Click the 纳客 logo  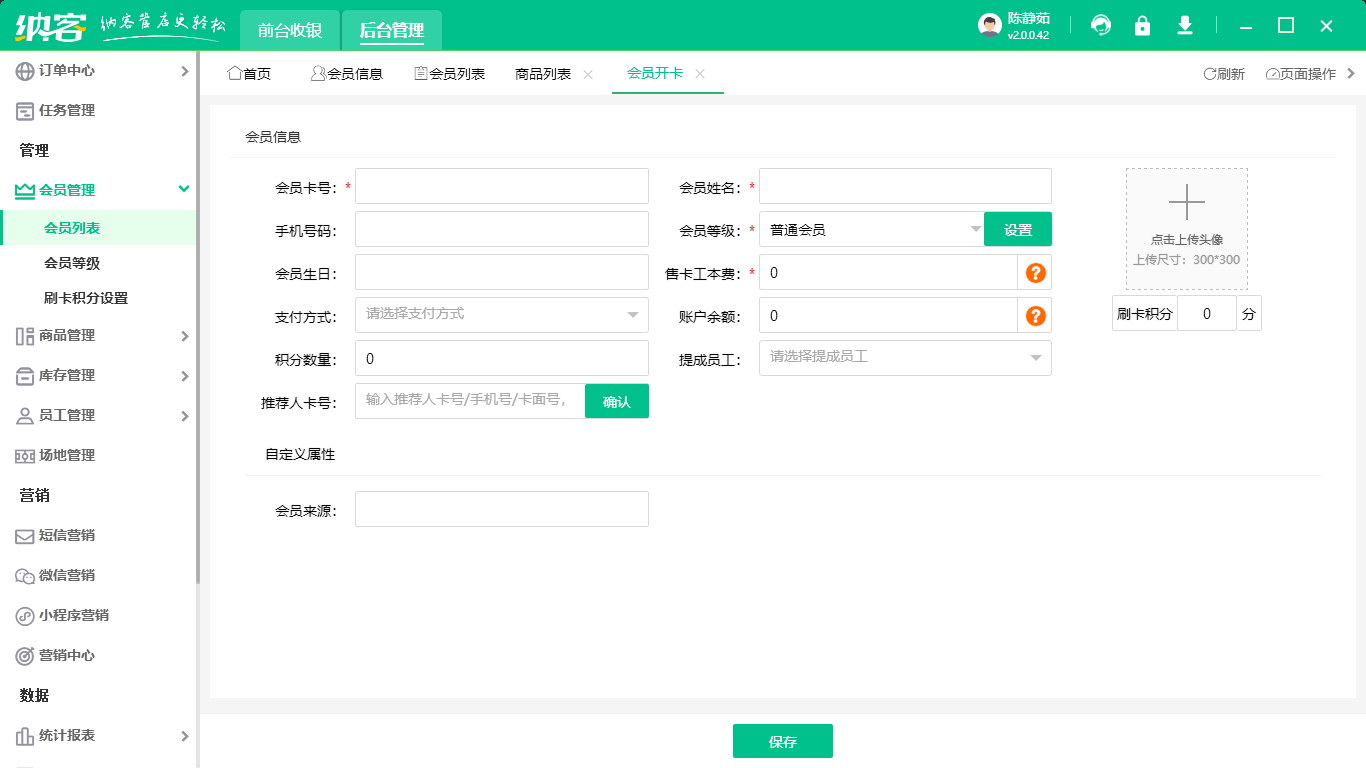pos(51,26)
